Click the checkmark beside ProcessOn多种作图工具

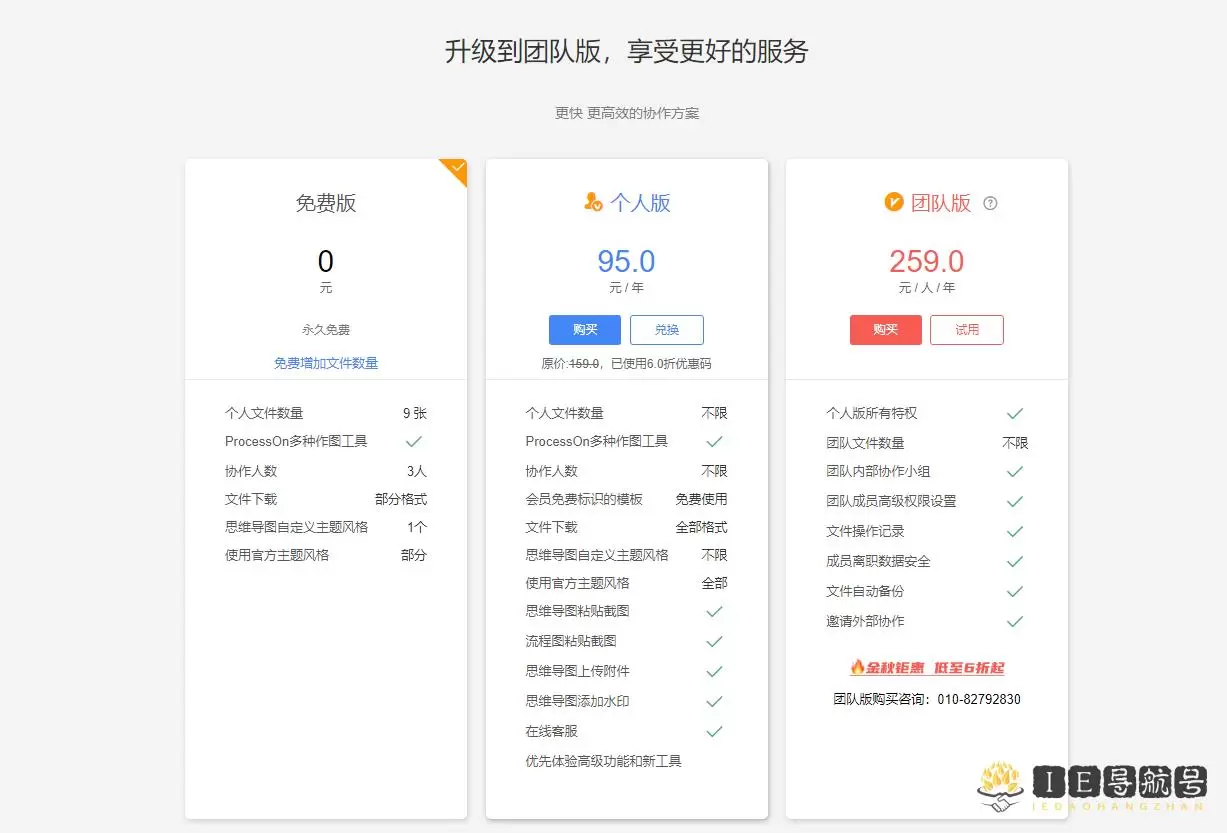pyautogui.click(x=414, y=441)
